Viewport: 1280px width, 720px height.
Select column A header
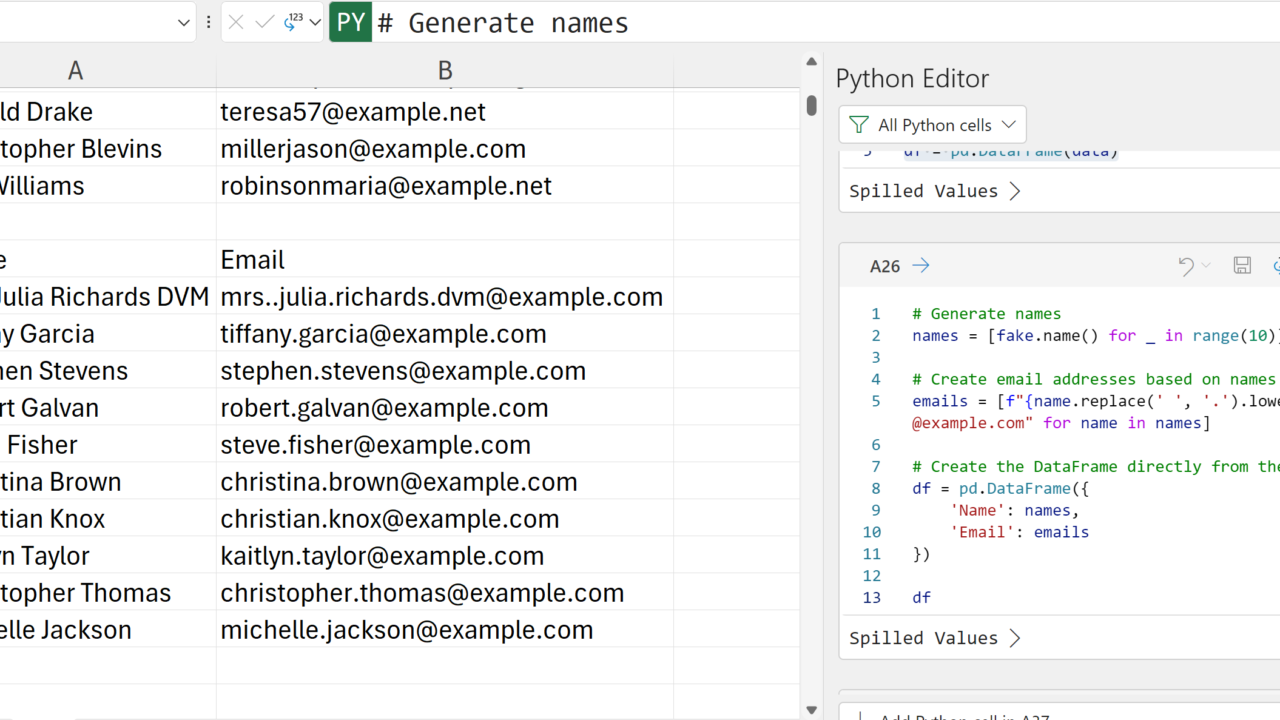75,70
